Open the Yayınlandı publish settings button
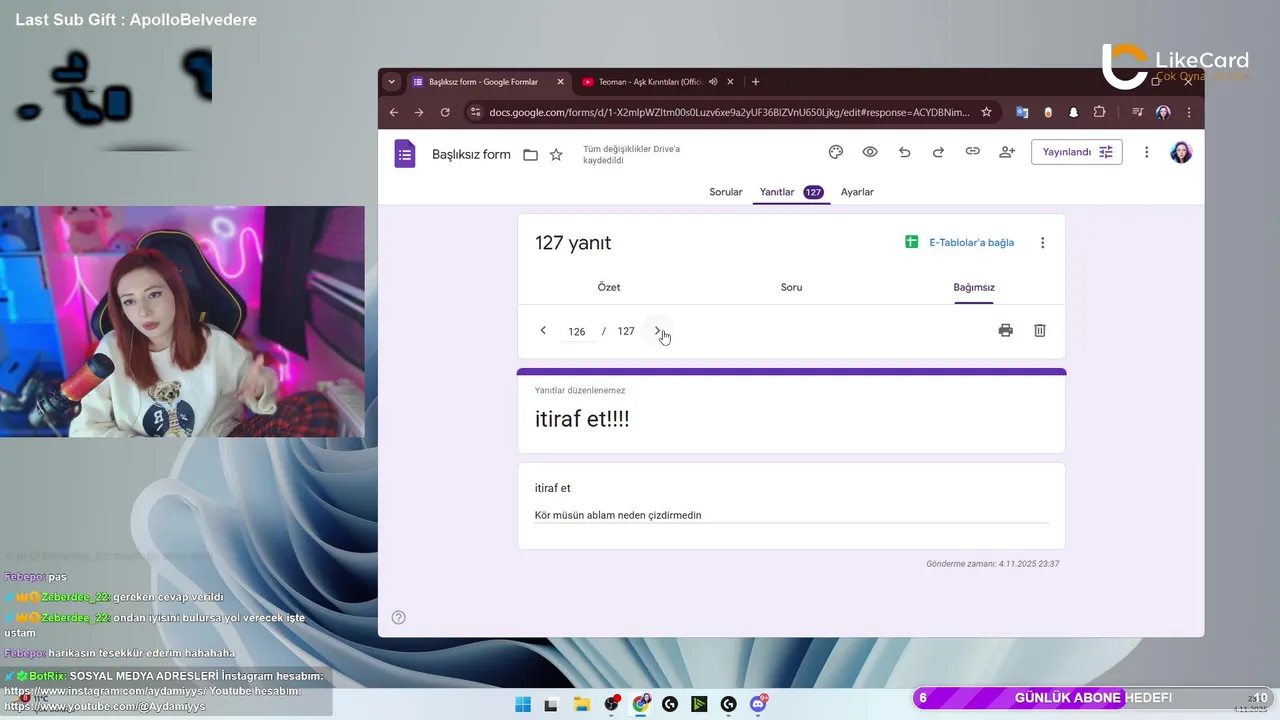This screenshot has width=1280, height=720. tap(1076, 152)
